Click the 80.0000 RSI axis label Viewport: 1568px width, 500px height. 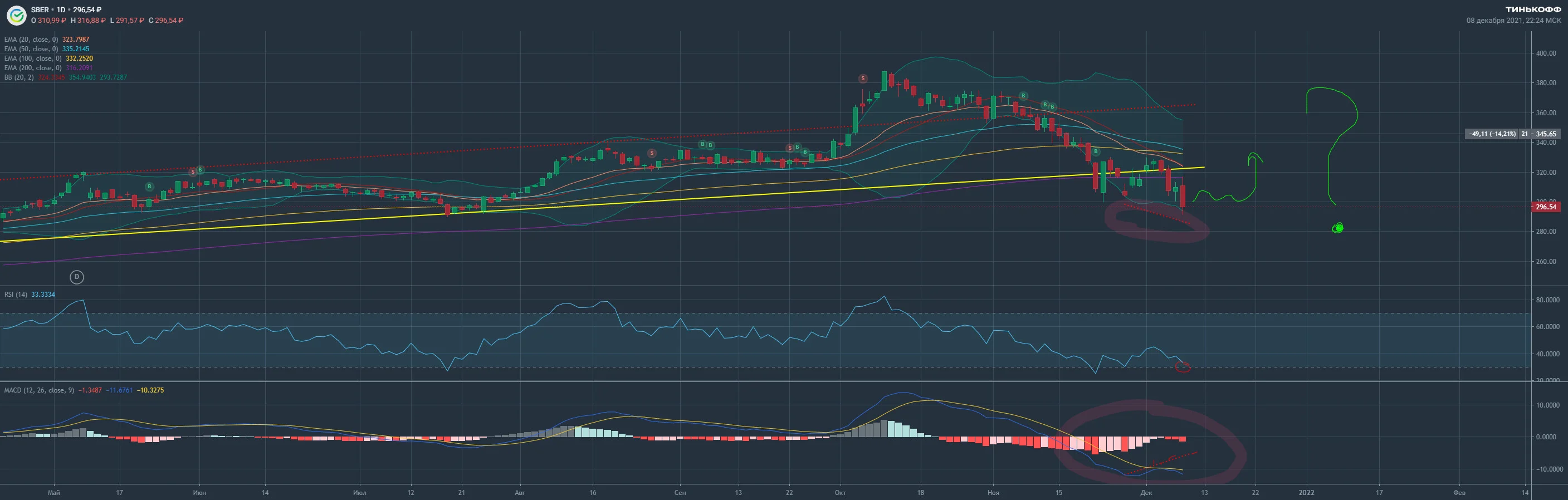tap(1548, 300)
